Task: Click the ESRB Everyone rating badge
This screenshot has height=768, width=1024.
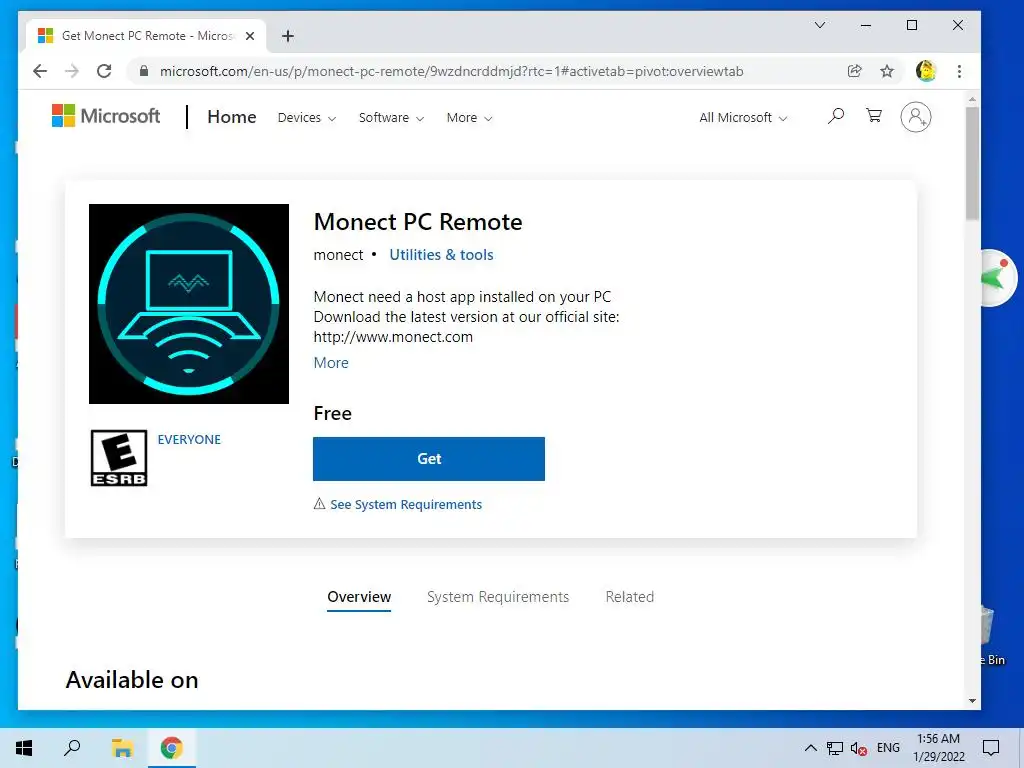Action: pyautogui.click(x=119, y=458)
